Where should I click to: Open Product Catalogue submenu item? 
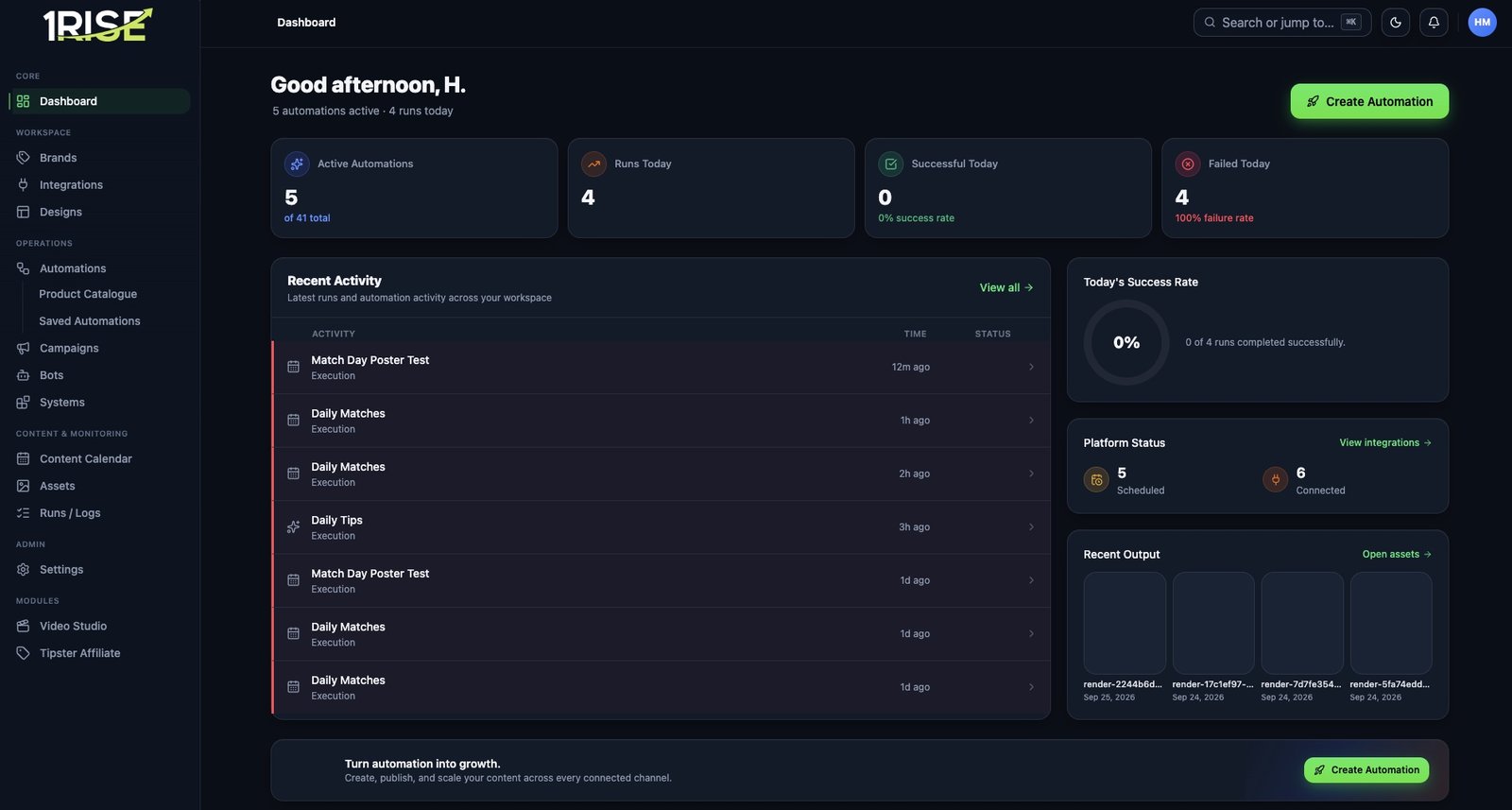tap(88, 294)
